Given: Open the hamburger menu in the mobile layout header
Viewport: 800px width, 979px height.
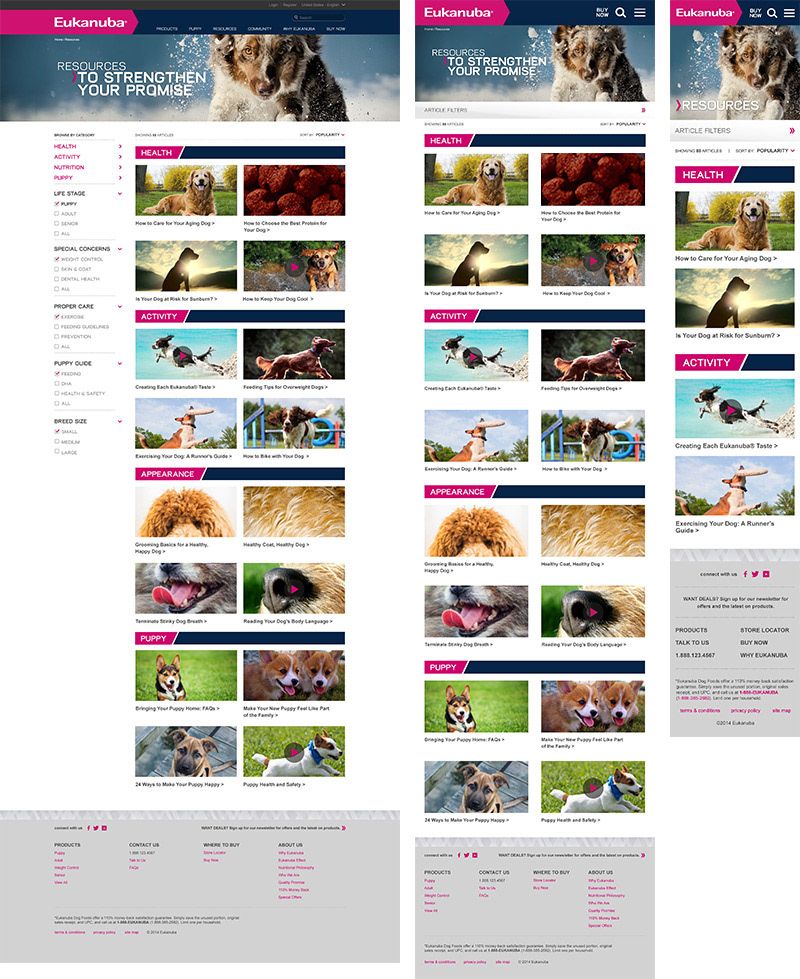Looking at the screenshot, I should [789, 12].
